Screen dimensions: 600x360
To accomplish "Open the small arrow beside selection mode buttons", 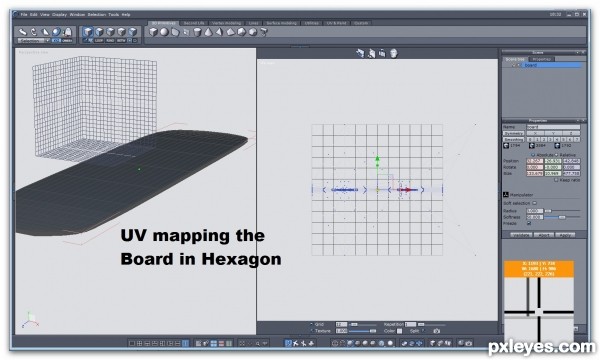I will click(x=129, y=40).
